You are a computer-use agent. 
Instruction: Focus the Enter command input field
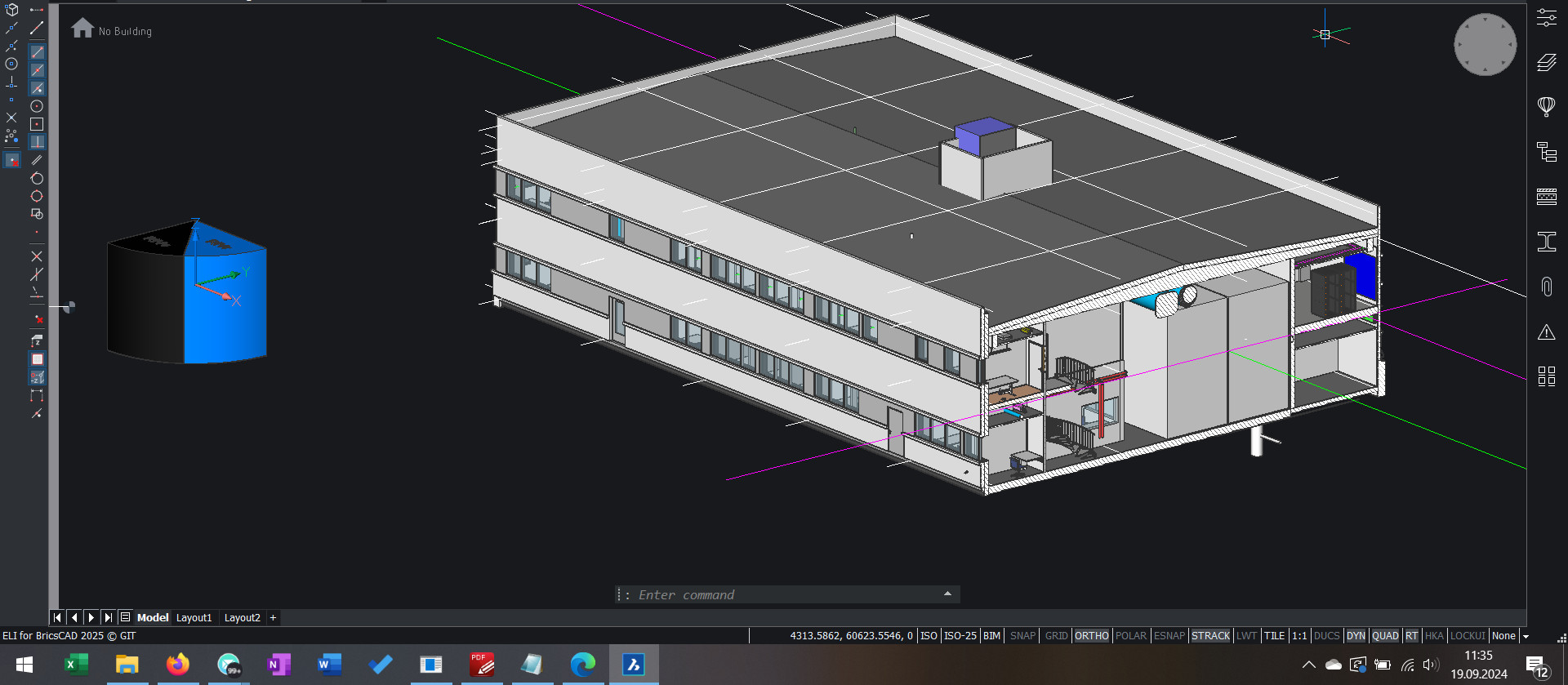(x=784, y=594)
